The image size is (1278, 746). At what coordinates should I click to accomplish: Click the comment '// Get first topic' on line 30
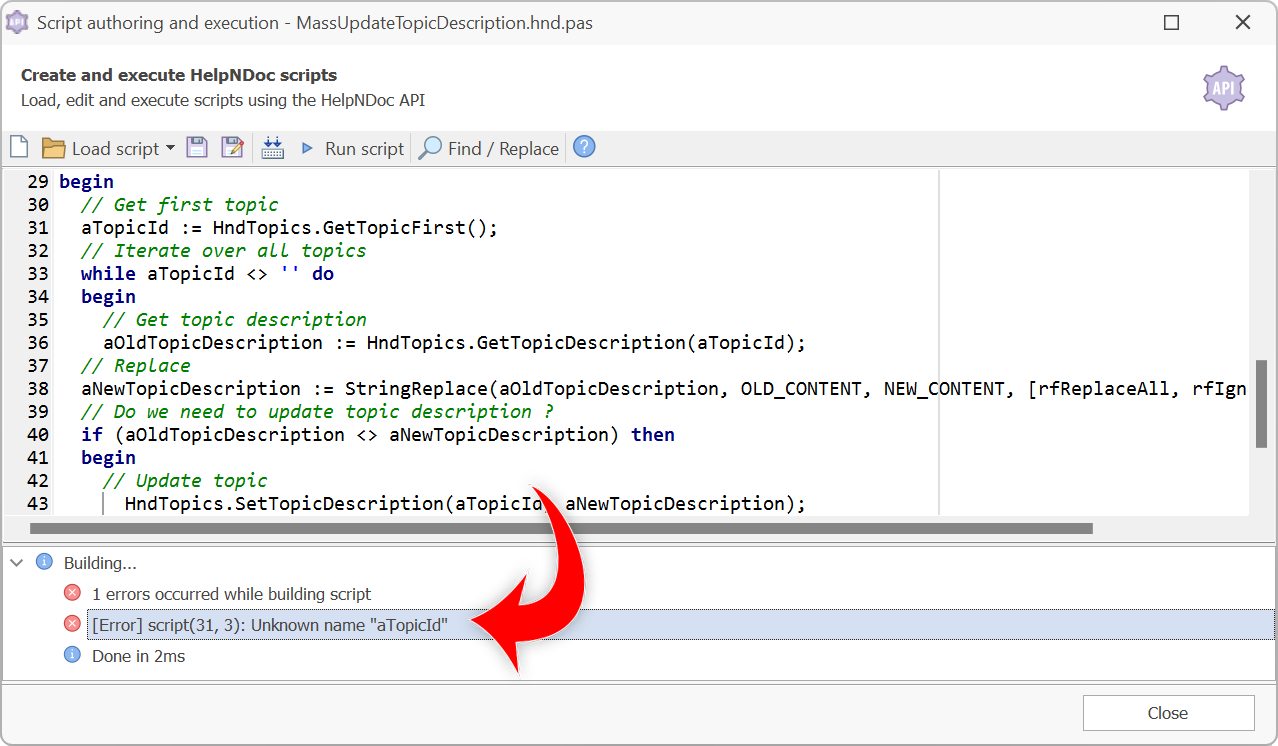(180, 204)
